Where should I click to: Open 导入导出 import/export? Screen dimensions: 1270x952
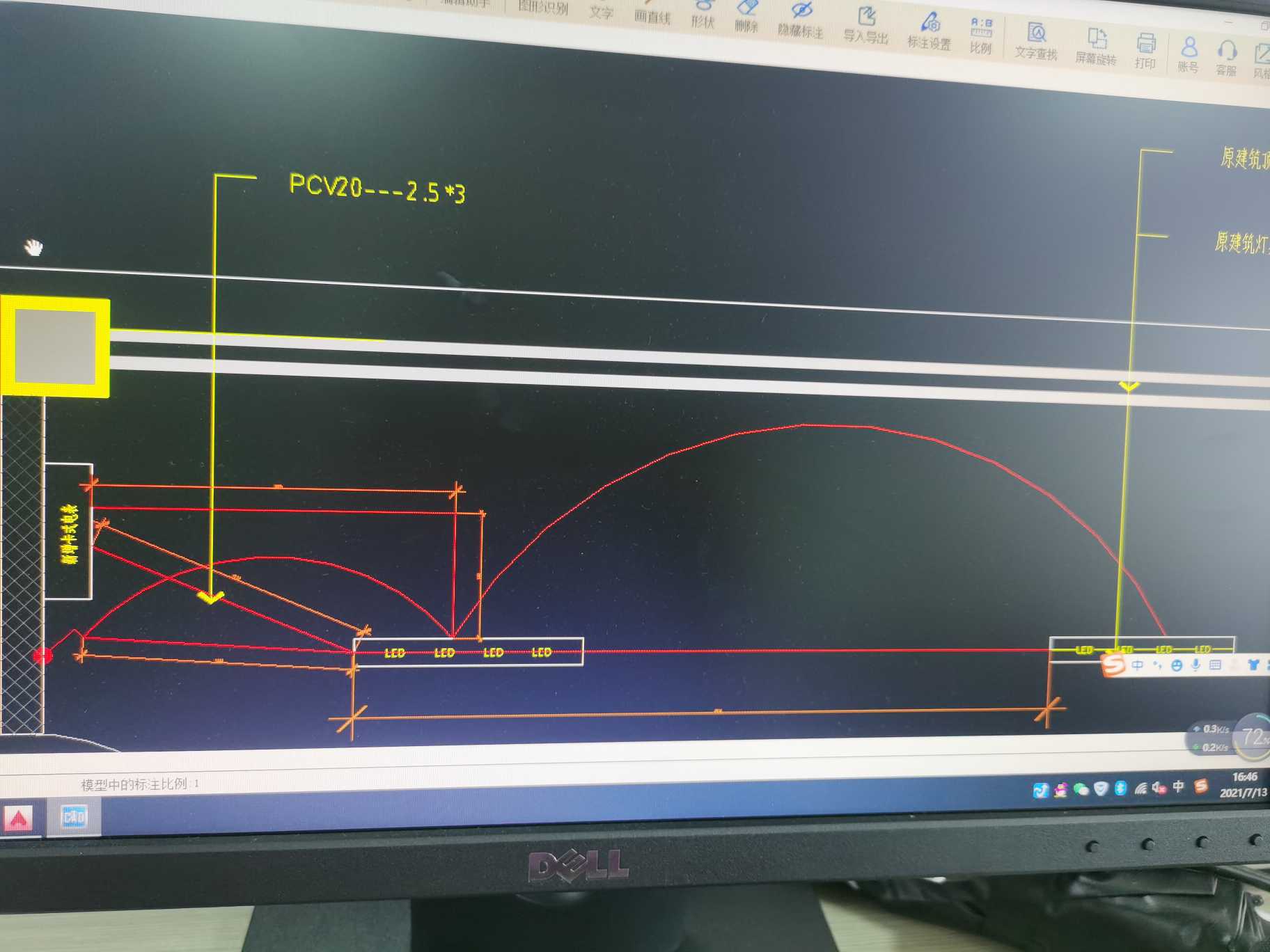(x=865, y=26)
